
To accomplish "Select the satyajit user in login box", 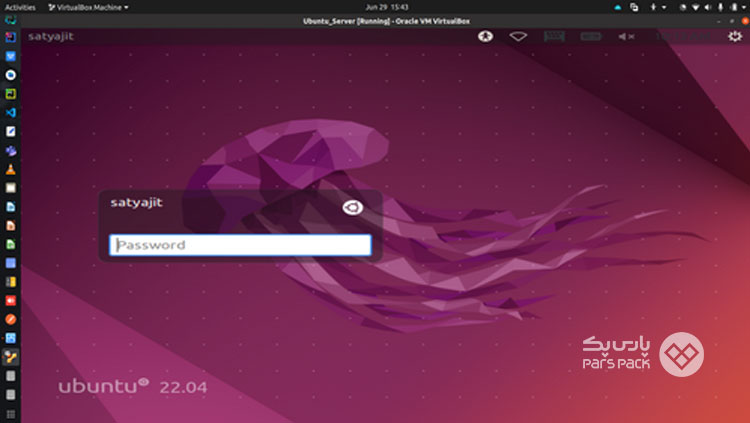I will point(137,203).
